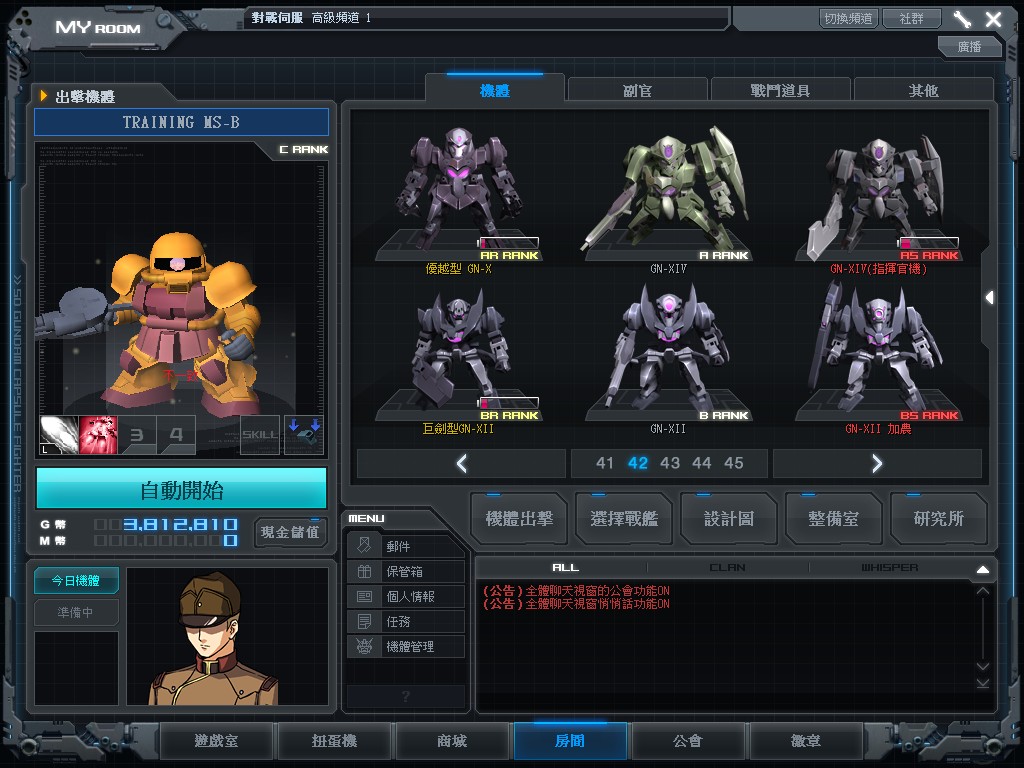This screenshot has height=768, width=1024.
Task: Go to 房間 in bottom navigation
Action: tap(570, 741)
